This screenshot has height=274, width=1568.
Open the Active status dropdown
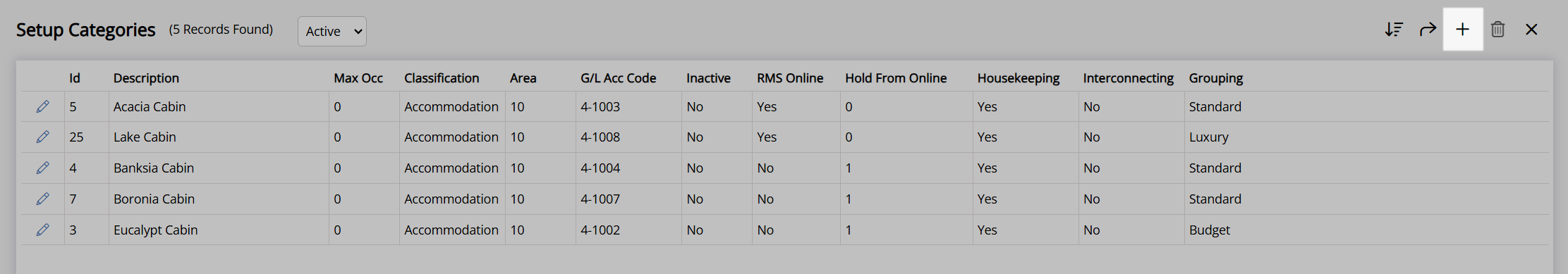[332, 32]
